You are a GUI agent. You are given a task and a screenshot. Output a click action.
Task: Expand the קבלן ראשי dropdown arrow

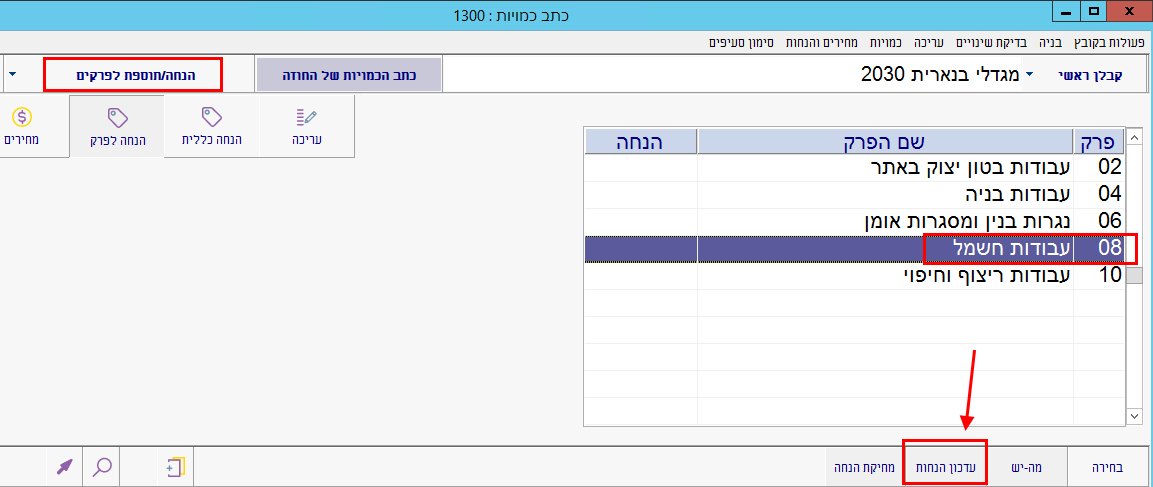[1029, 75]
